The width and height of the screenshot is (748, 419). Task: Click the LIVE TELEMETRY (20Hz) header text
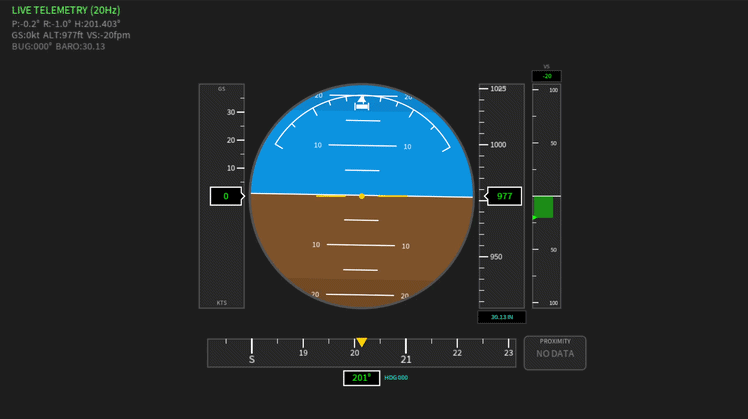point(66,10)
